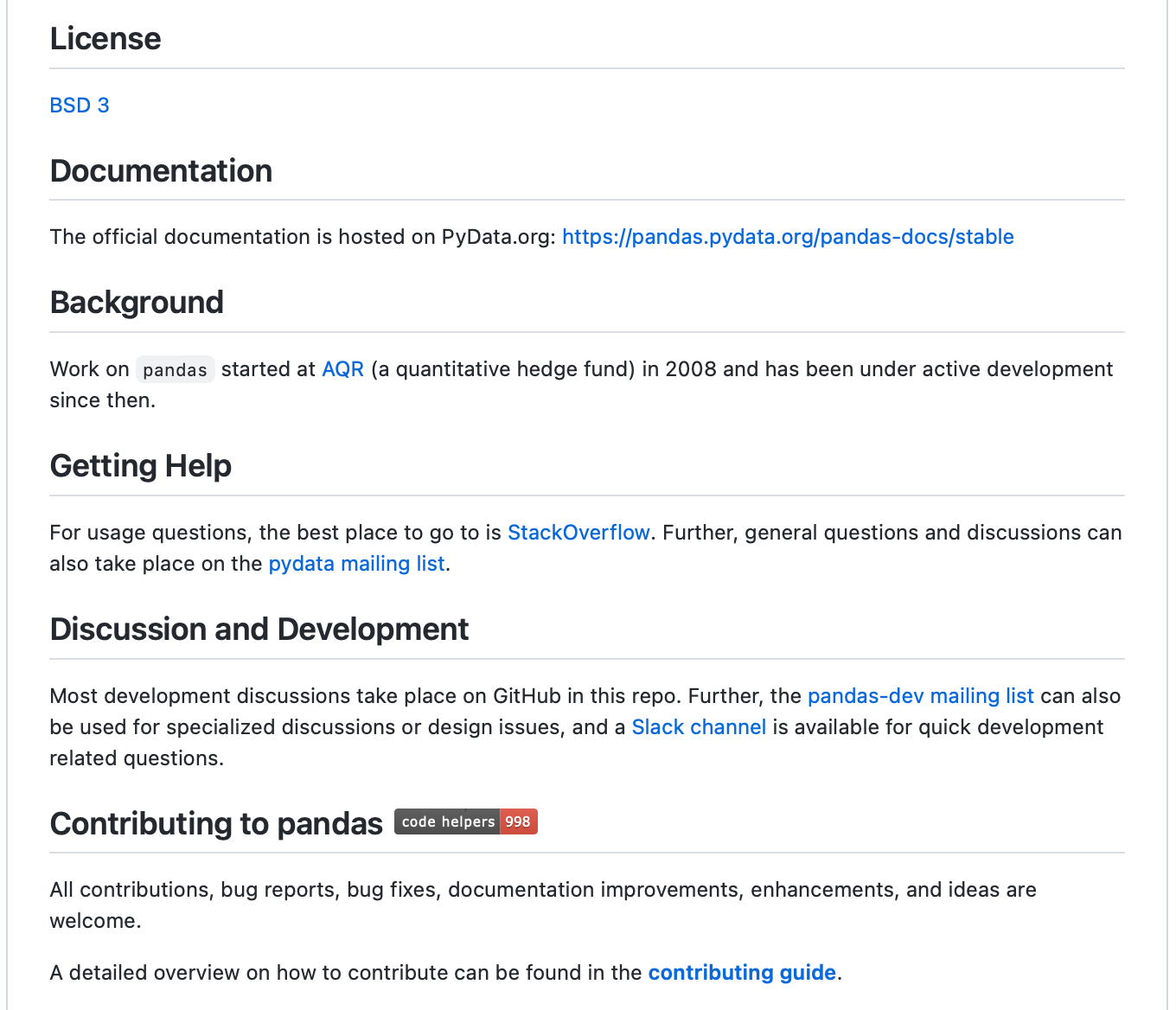Image resolution: width=1176 pixels, height=1010 pixels.
Task: Follow the Slack channel link
Action: [x=699, y=727]
